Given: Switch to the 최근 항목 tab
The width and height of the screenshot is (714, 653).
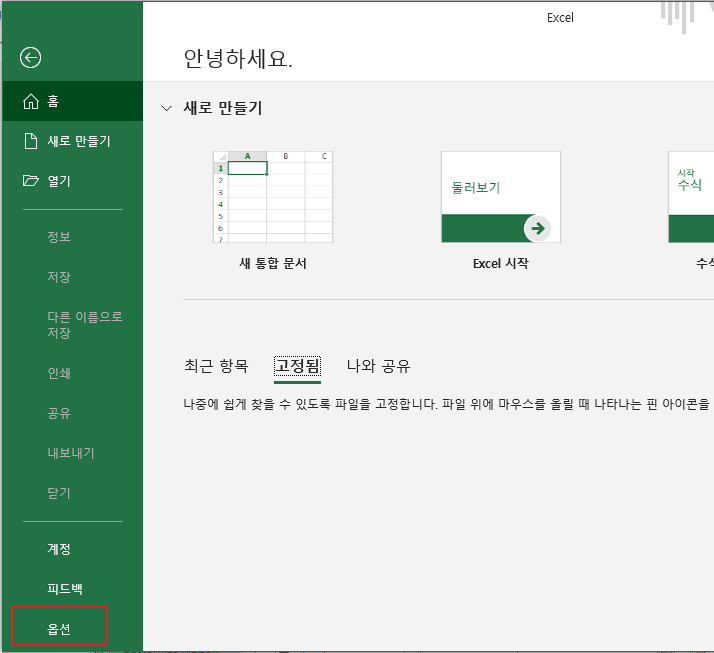Looking at the screenshot, I should [216, 366].
